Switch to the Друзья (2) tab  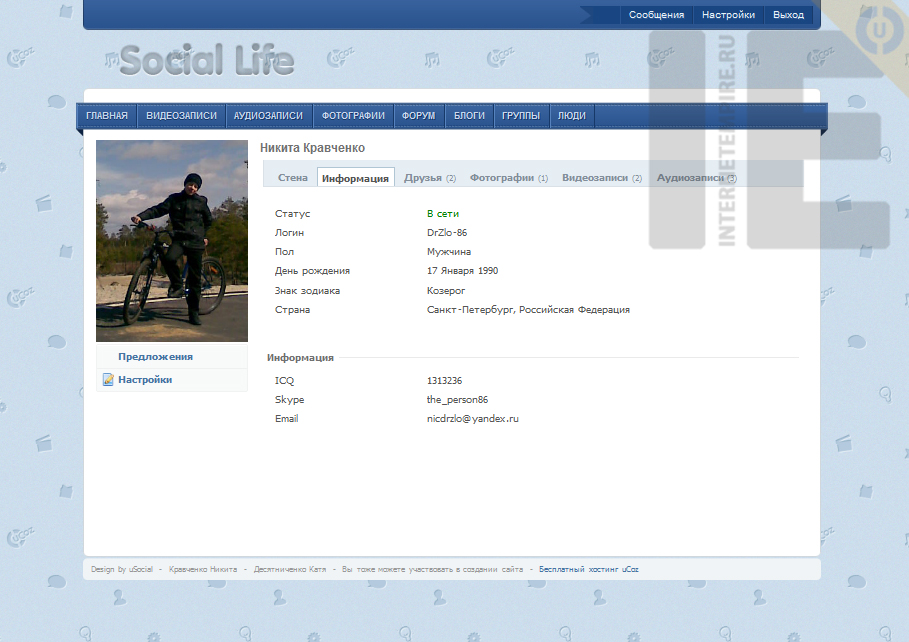tap(430, 177)
